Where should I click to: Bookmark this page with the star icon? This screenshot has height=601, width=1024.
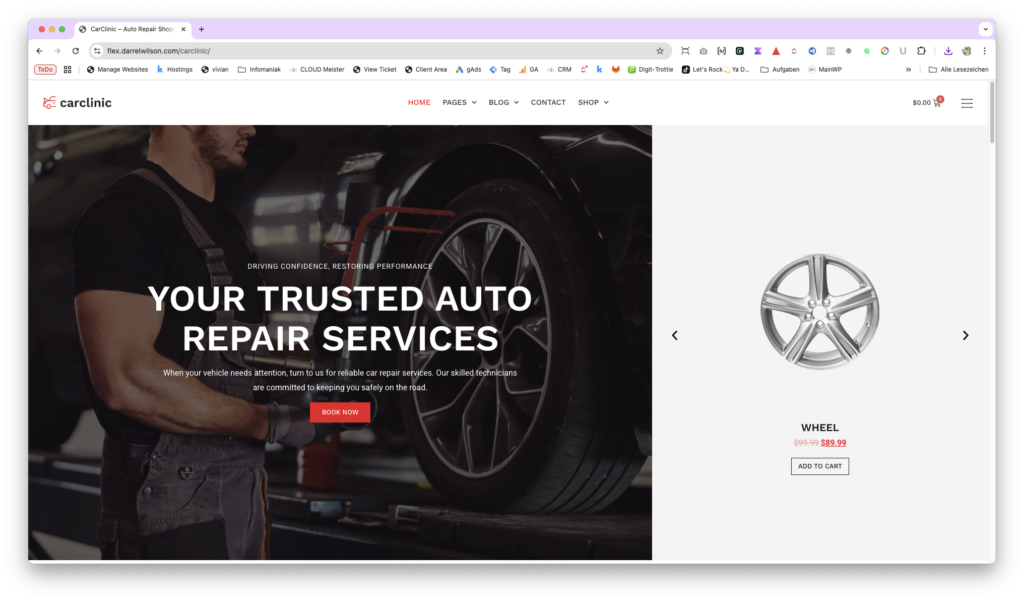(x=660, y=51)
